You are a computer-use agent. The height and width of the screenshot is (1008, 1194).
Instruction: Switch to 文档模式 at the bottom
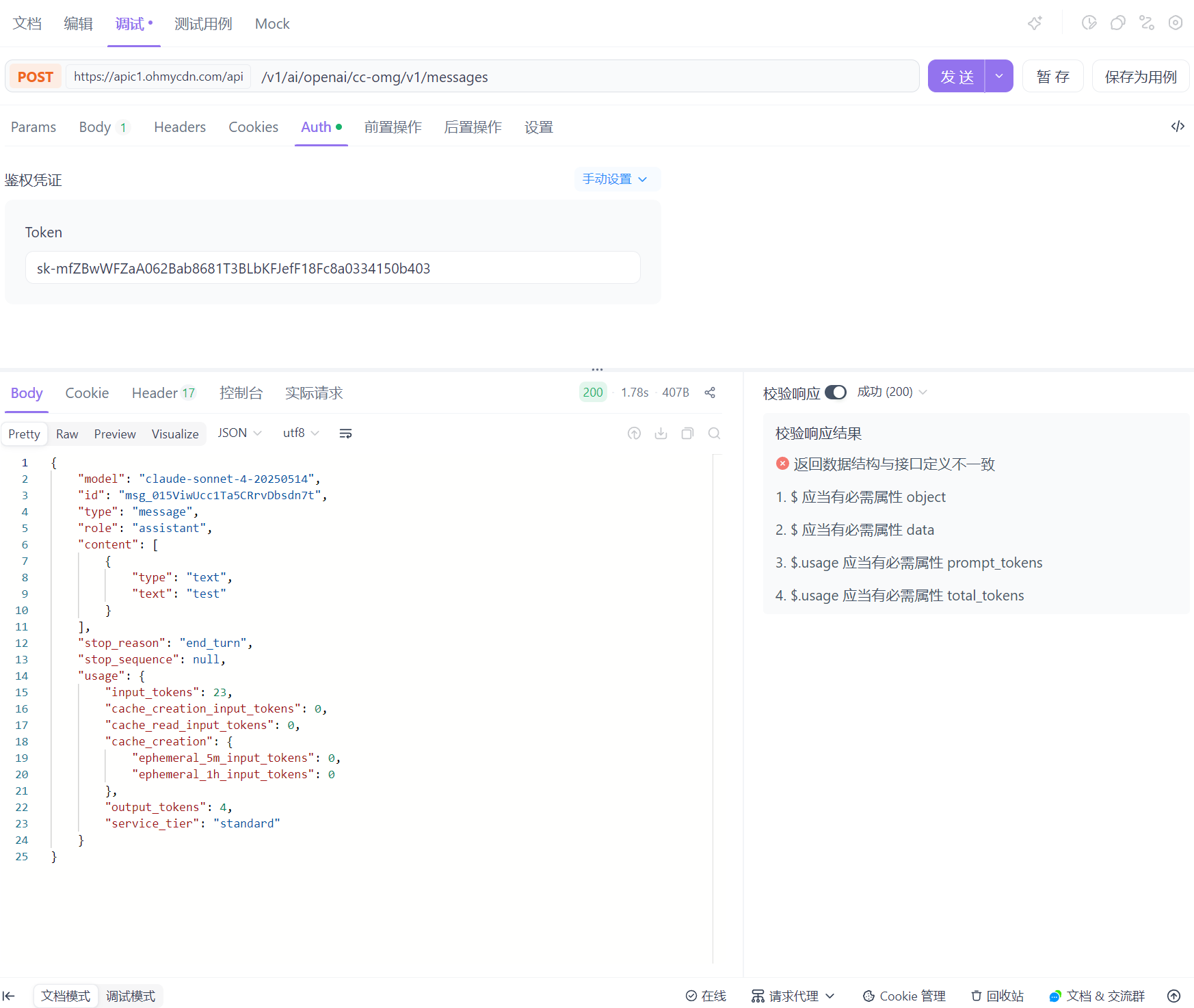(x=66, y=996)
